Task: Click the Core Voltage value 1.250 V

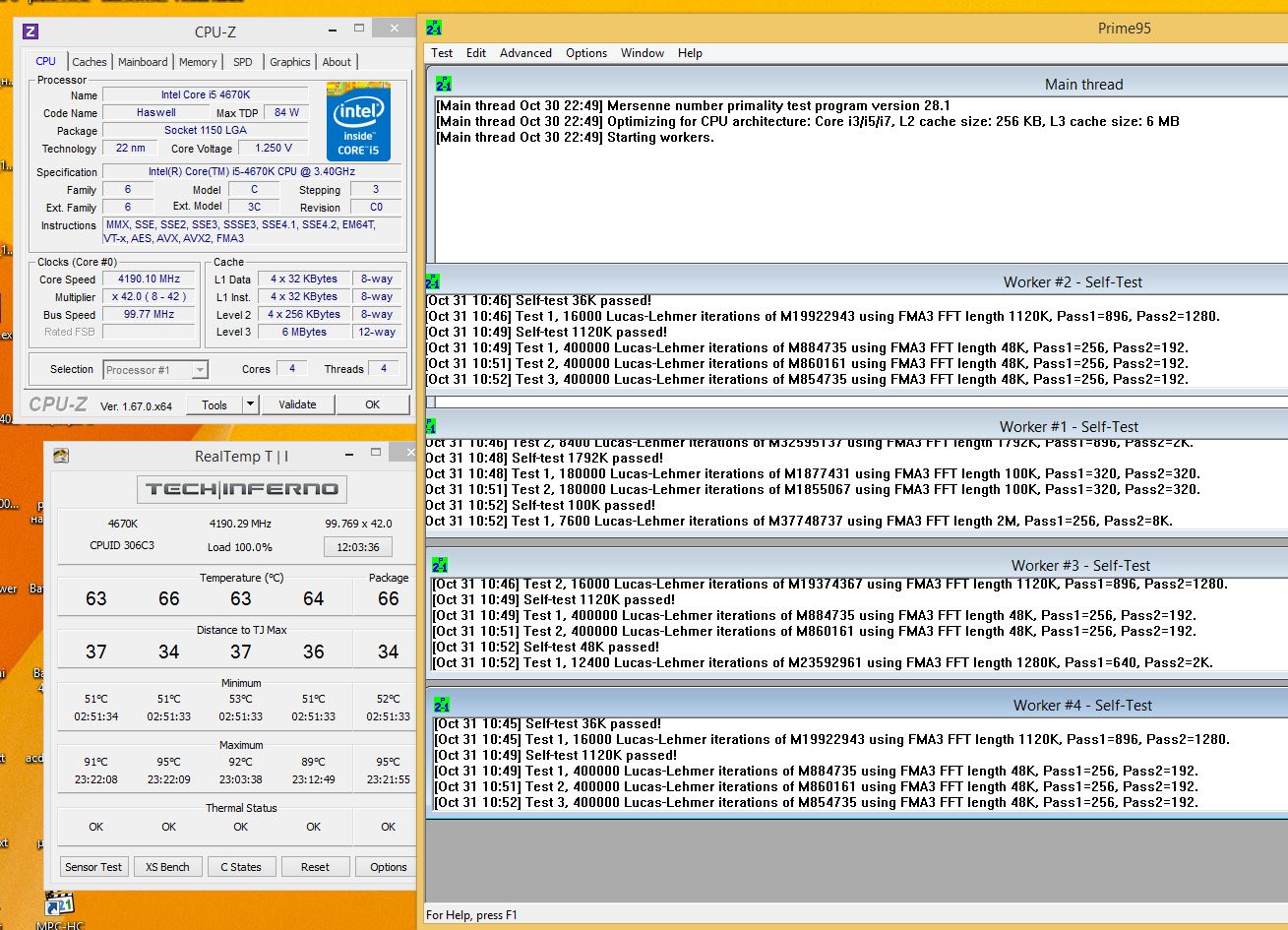Action: pyautogui.click(x=274, y=149)
